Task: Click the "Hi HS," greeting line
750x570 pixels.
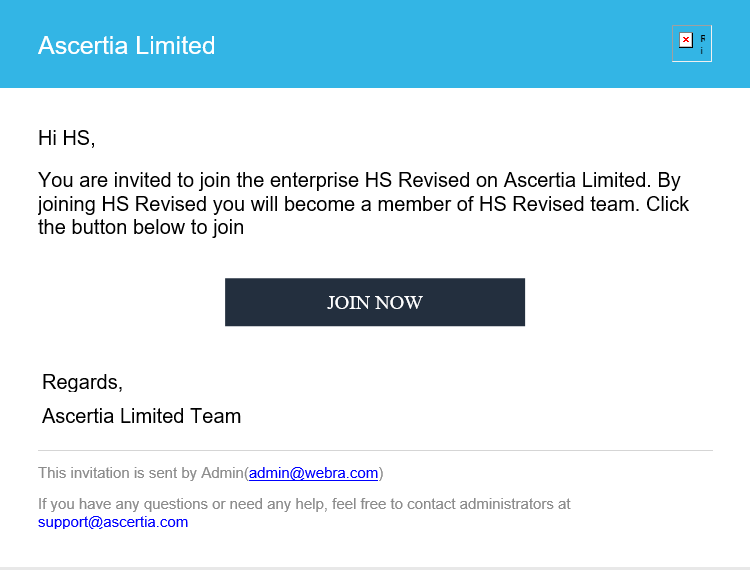Action: click(66, 138)
